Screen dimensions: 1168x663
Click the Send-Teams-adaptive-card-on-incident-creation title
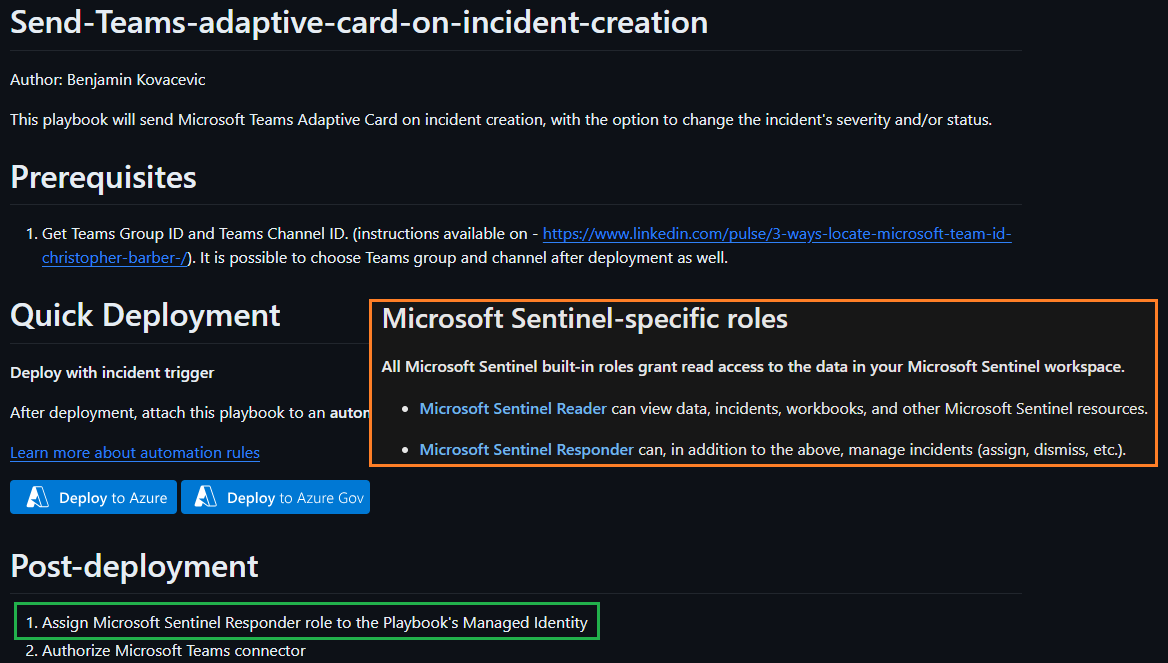(359, 23)
